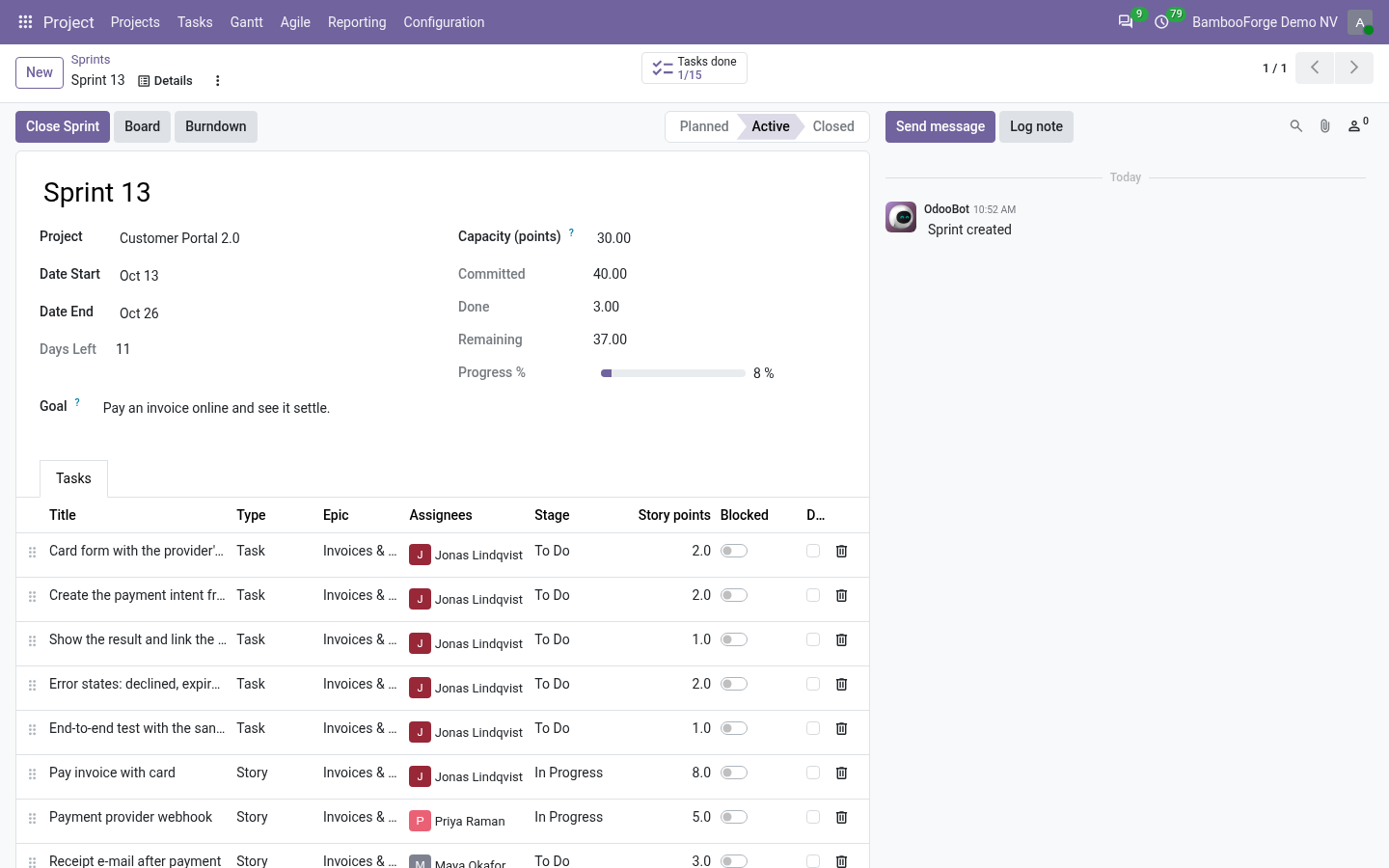This screenshot has width=1389, height=868.
Task: Click the Progress % bar
Action: click(x=672, y=373)
